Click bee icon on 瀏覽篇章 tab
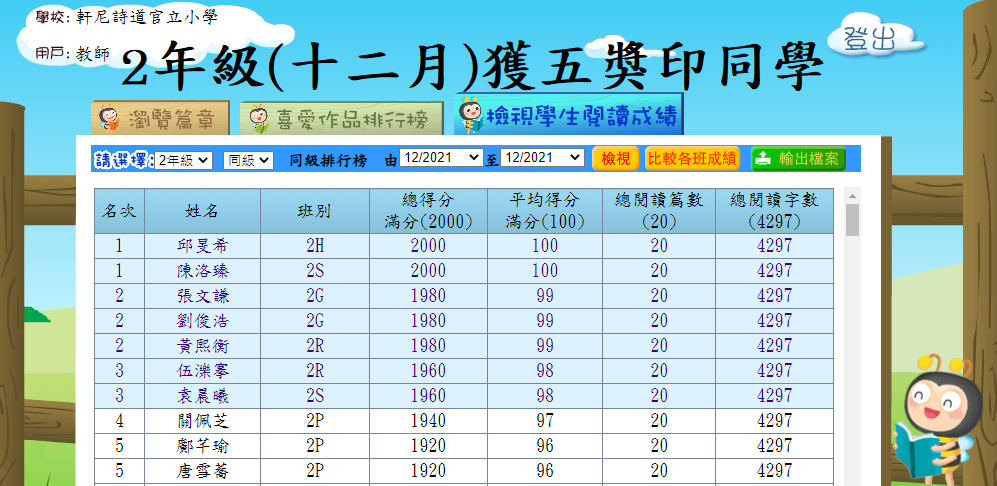Image resolution: width=997 pixels, height=486 pixels. (x=110, y=119)
